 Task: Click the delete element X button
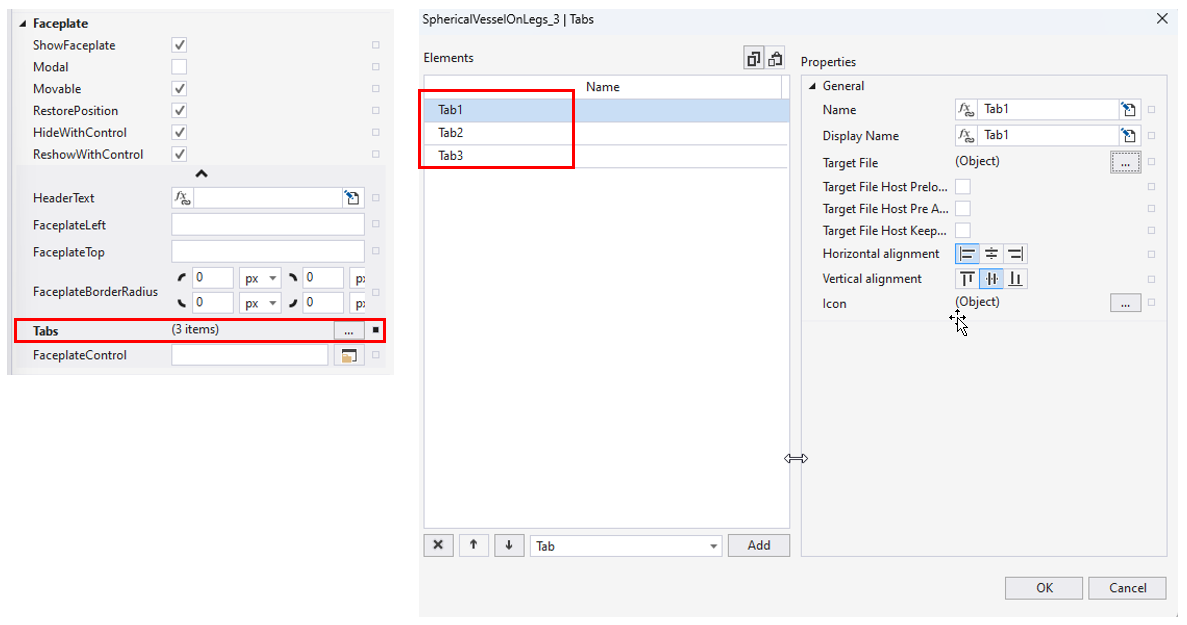pyautogui.click(x=438, y=545)
